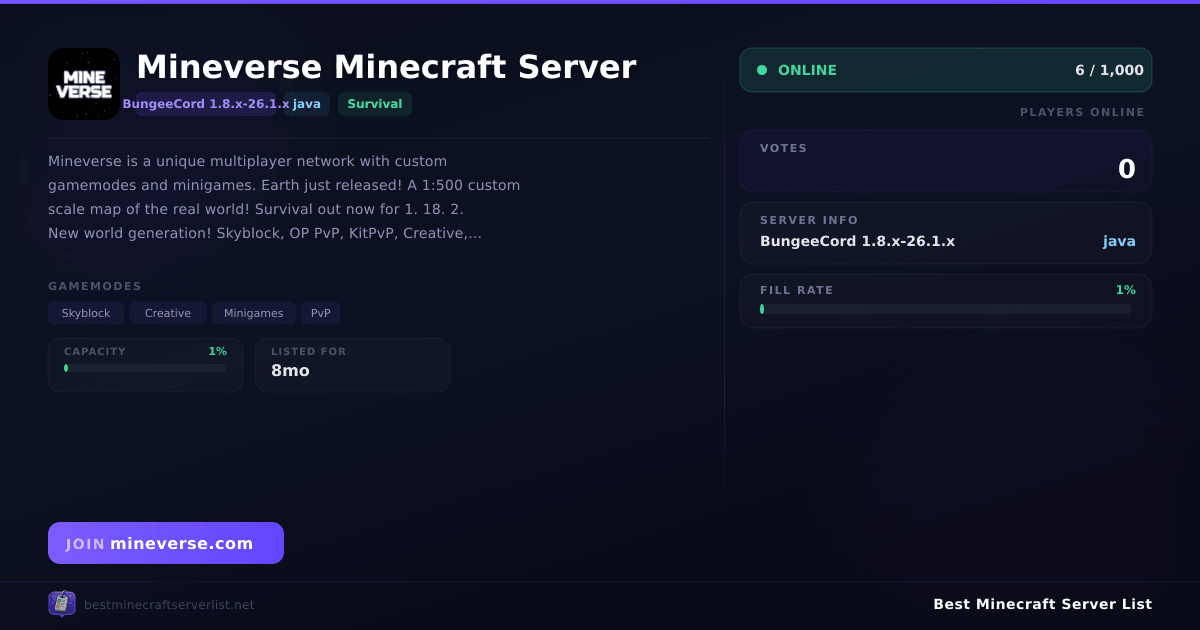Click the Capacity progress bar
Viewport: 1200px width, 630px height.
click(146, 368)
